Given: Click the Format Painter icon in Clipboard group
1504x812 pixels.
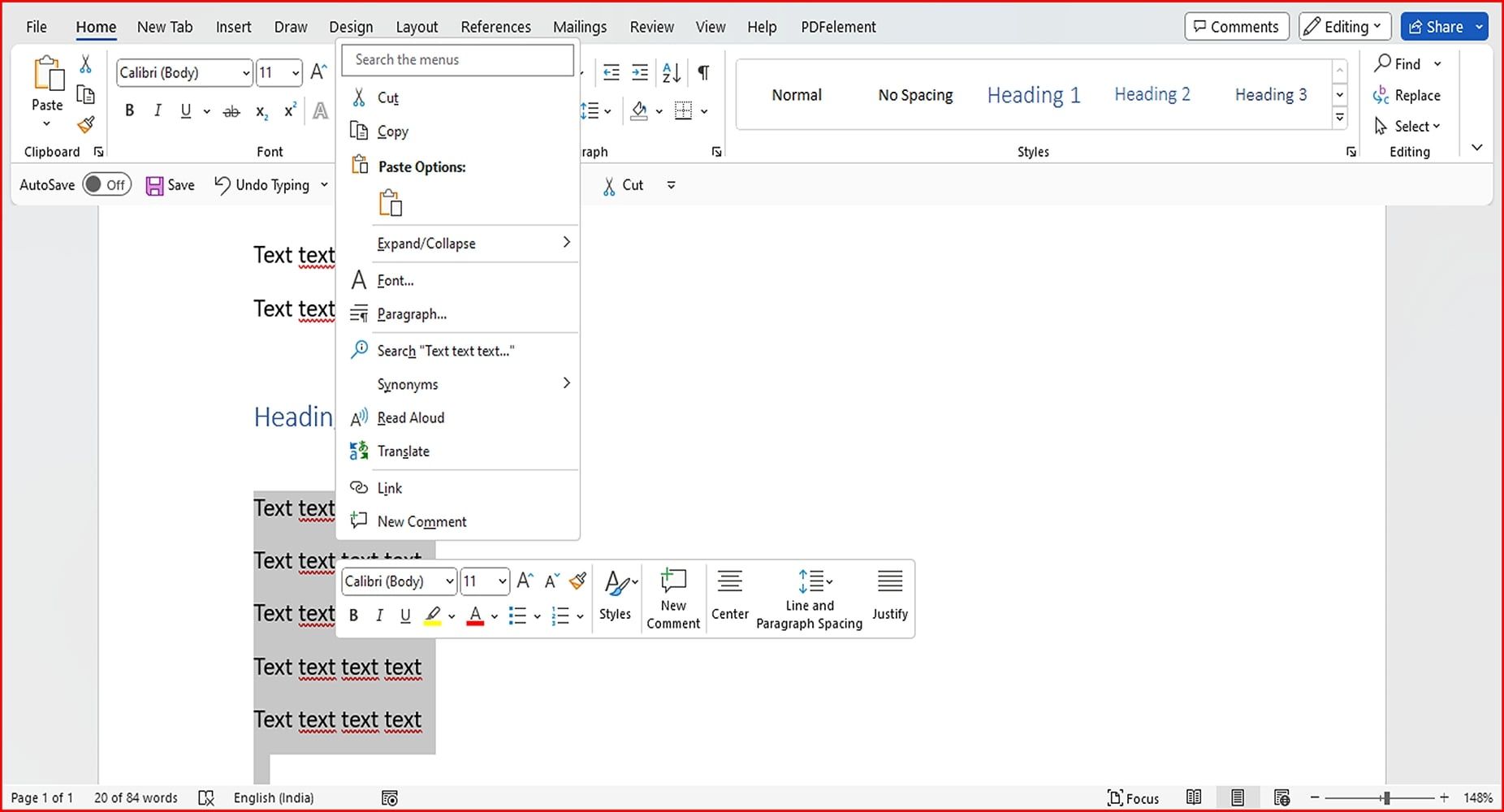Looking at the screenshot, I should (85, 125).
